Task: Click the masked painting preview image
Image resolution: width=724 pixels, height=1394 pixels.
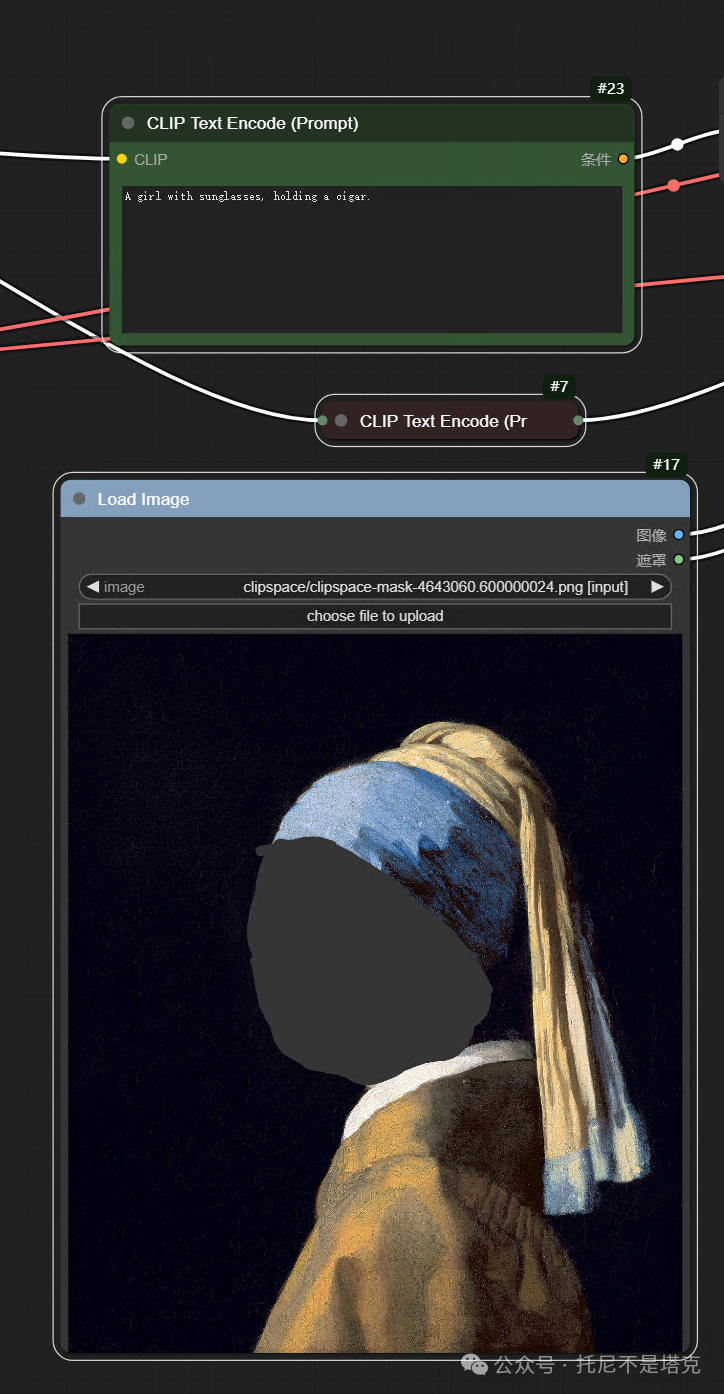Action: tap(375, 993)
